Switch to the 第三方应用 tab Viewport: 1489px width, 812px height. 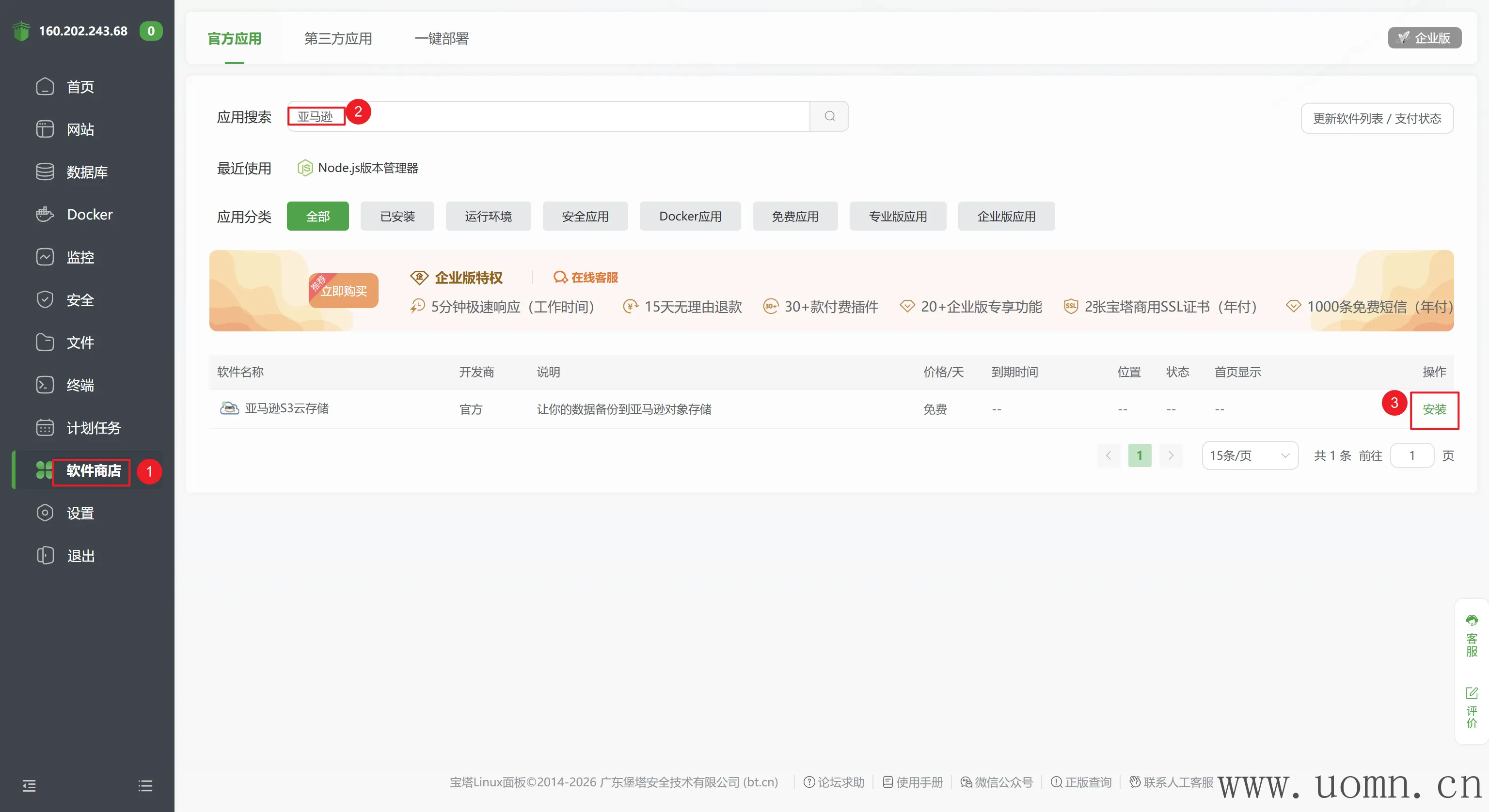pyautogui.click(x=337, y=39)
